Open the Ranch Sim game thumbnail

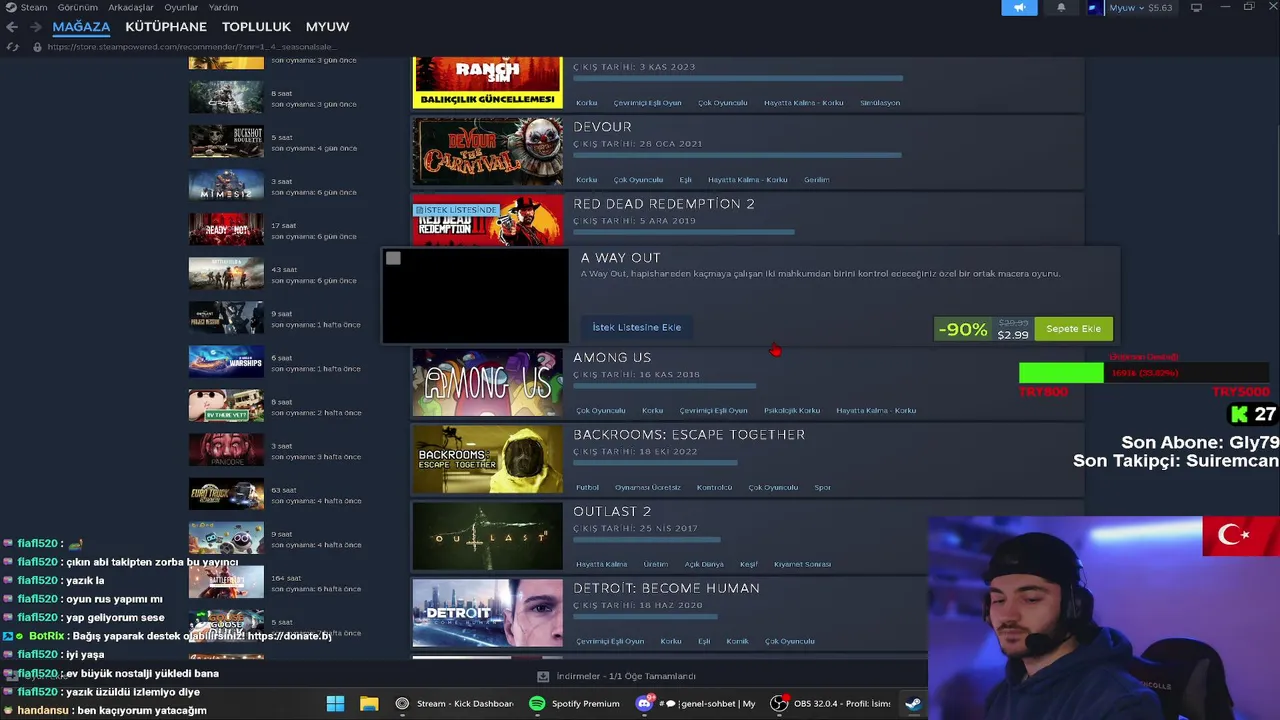click(x=488, y=83)
